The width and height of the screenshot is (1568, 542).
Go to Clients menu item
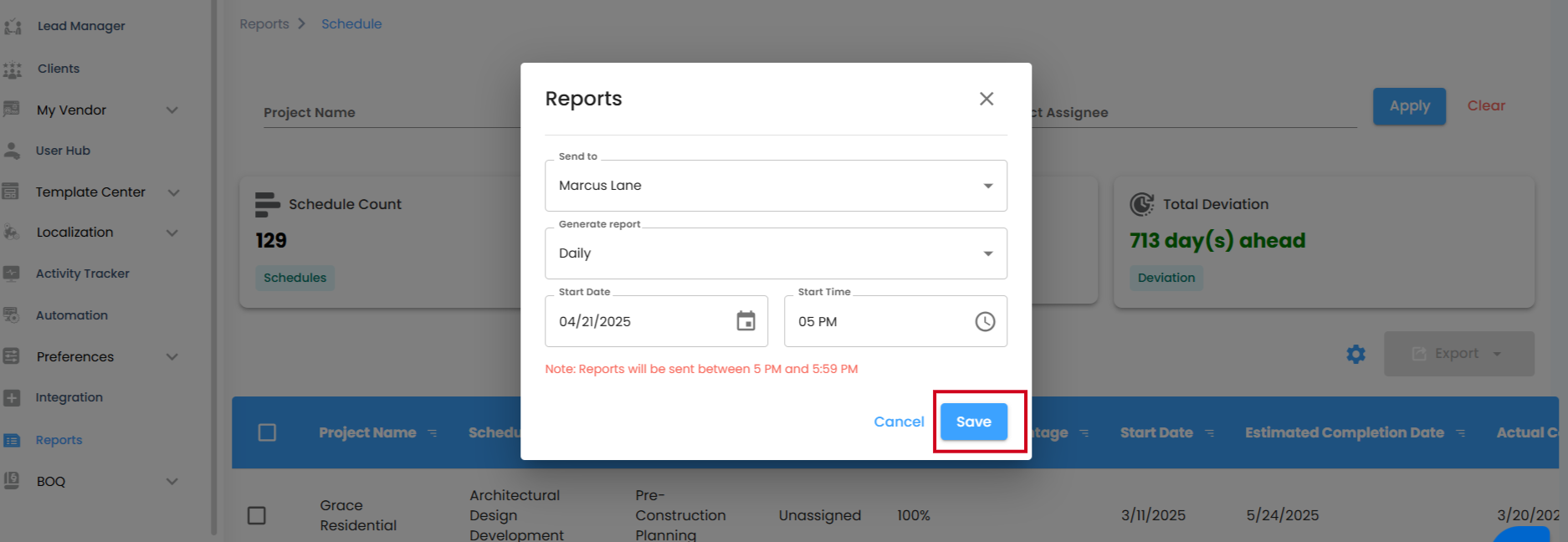[x=59, y=69]
